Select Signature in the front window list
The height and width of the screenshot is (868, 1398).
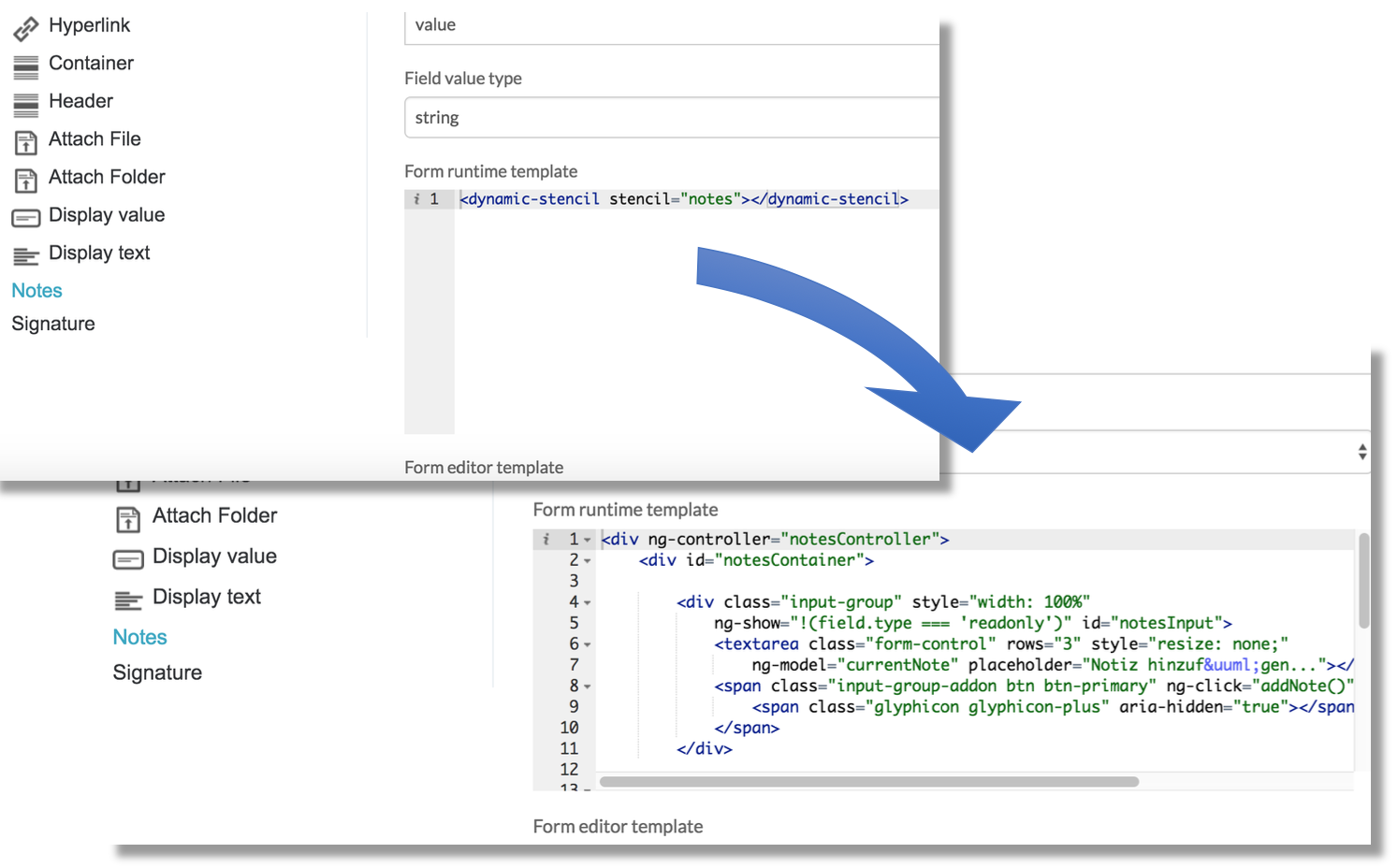tap(53, 324)
